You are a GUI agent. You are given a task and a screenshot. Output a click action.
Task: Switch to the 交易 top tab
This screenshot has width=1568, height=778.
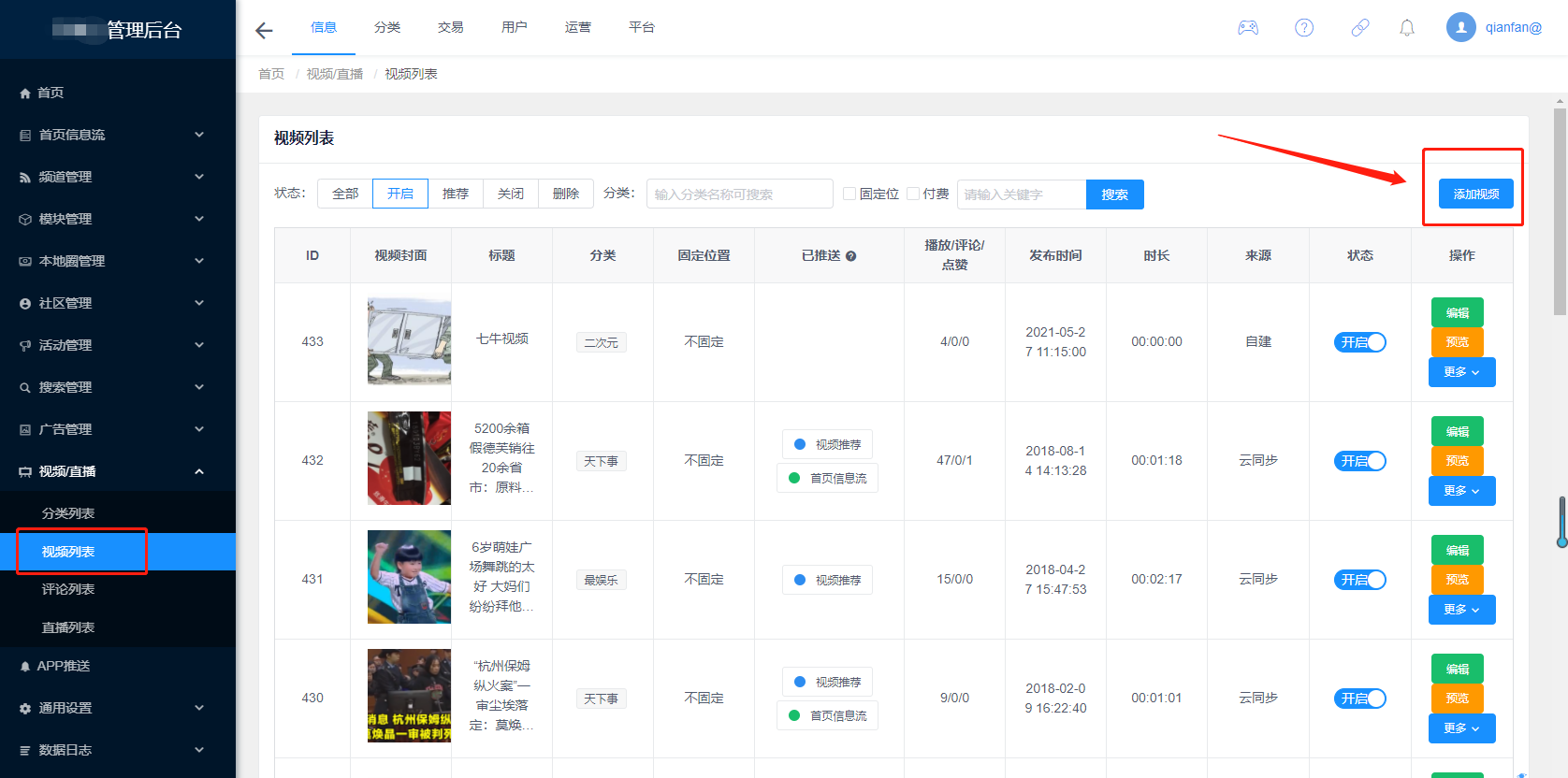[451, 27]
